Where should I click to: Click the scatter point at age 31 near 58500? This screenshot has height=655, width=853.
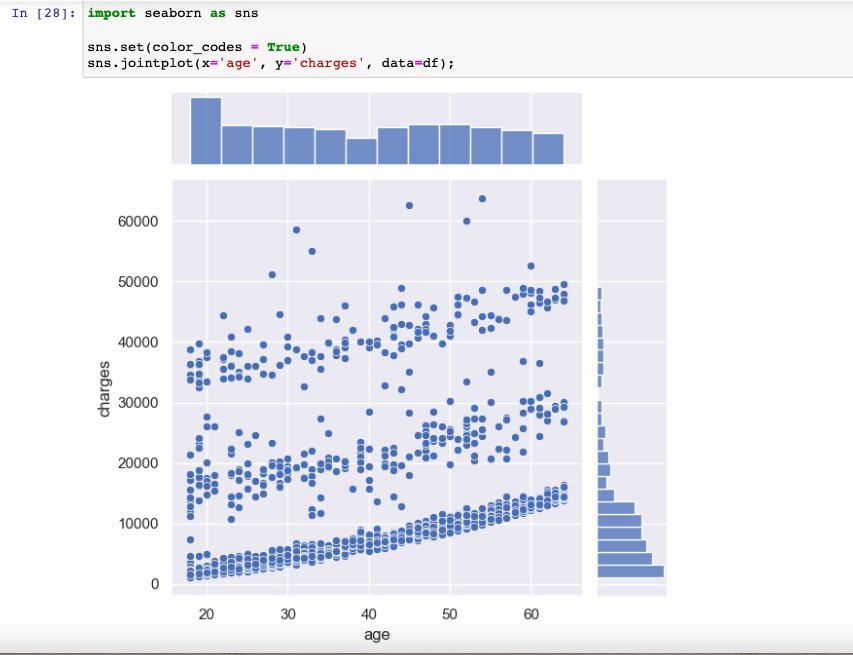click(x=296, y=230)
